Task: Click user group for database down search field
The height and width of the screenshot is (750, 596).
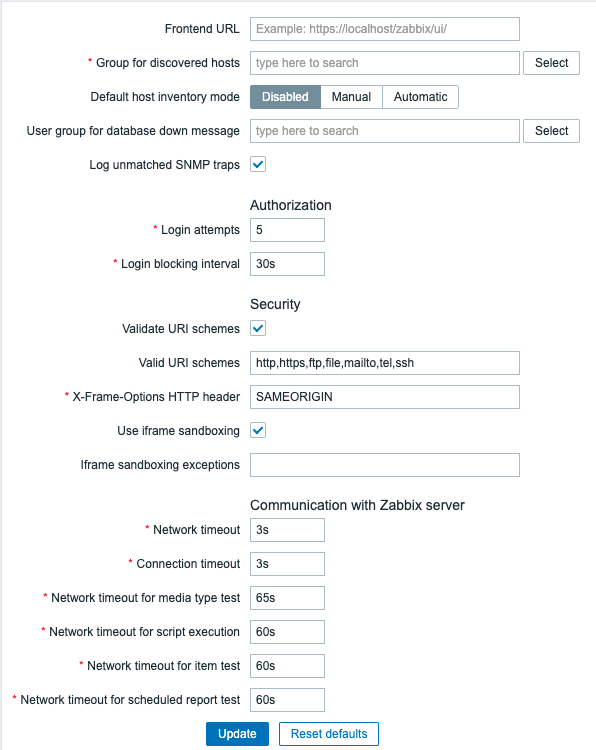Action: tap(385, 131)
